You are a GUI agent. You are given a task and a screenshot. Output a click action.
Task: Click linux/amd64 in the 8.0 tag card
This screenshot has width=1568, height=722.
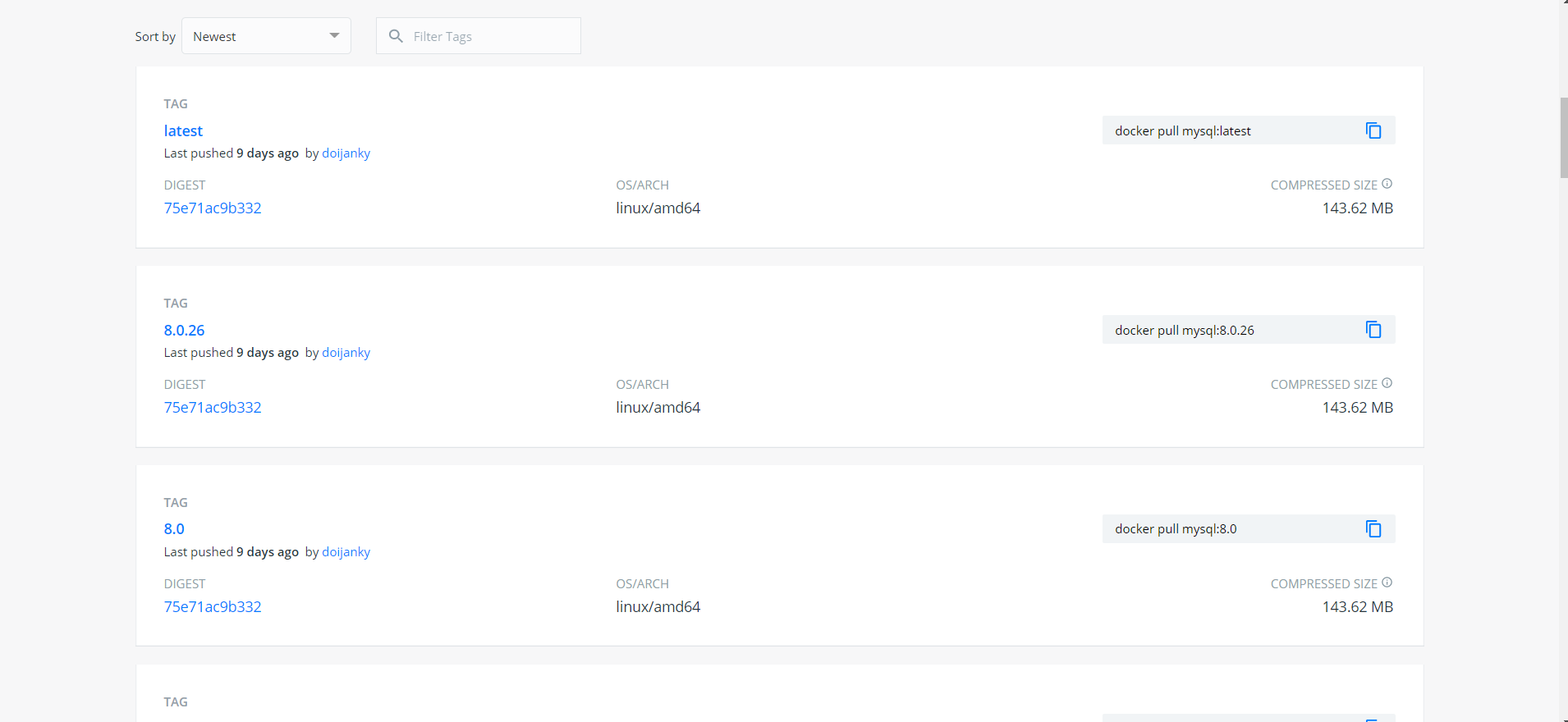pos(658,607)
